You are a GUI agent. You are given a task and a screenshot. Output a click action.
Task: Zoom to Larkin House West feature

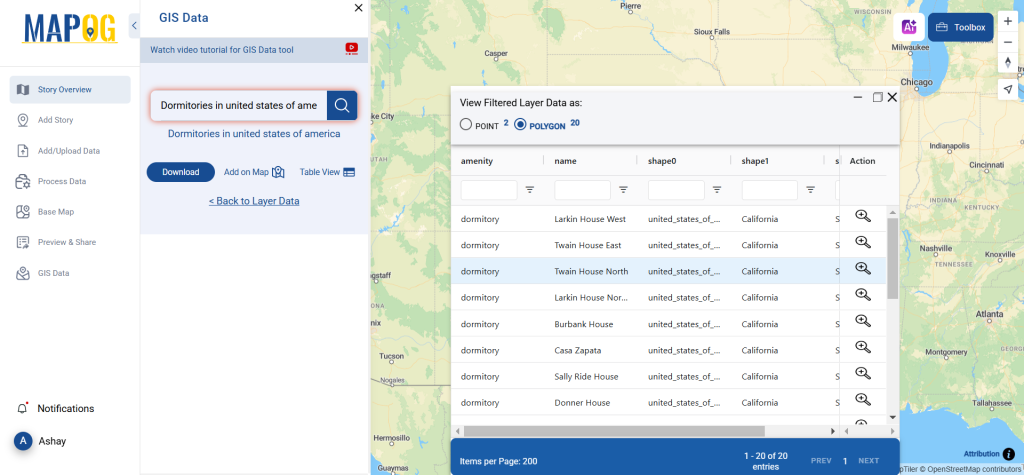[x=862, y=216]
